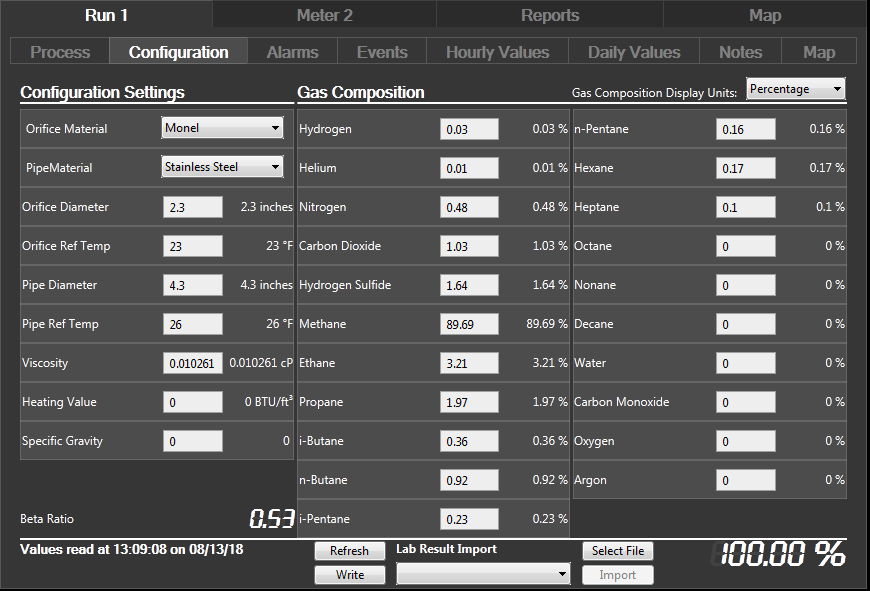
Task: Click the Events sub-tab
Action: pos(382,52)
